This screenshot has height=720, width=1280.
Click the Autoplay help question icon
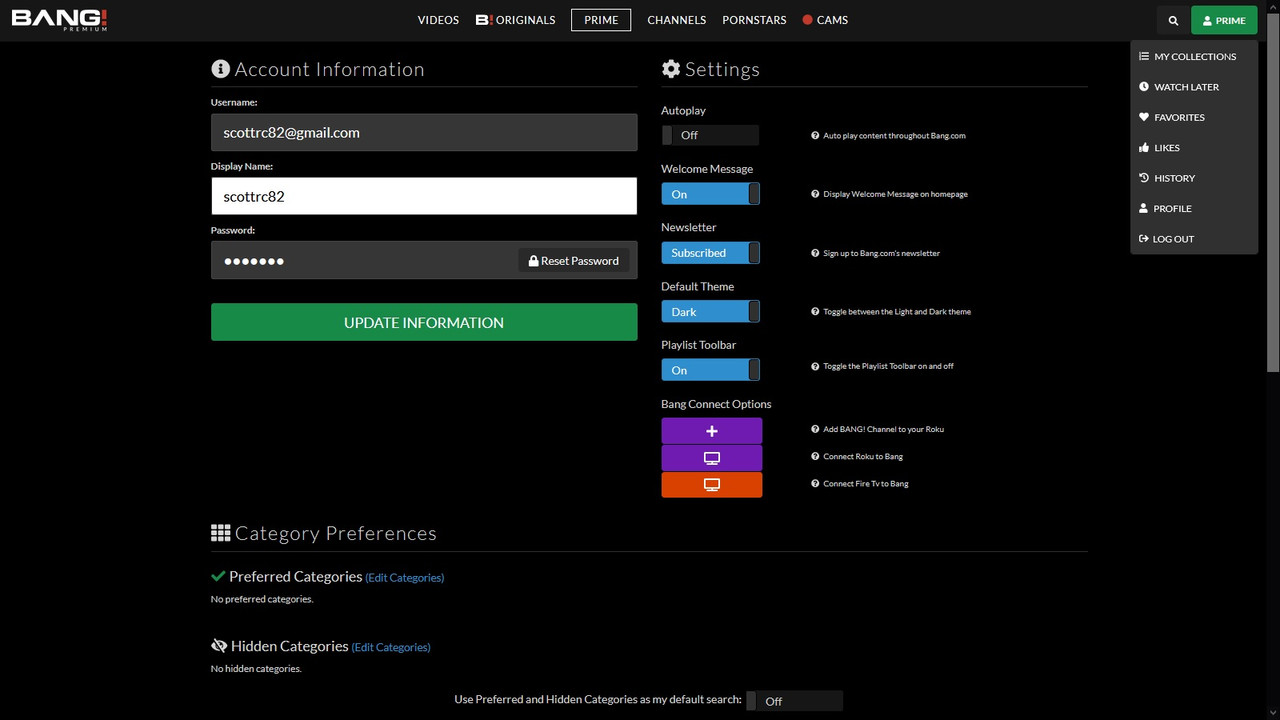[815, 136]
